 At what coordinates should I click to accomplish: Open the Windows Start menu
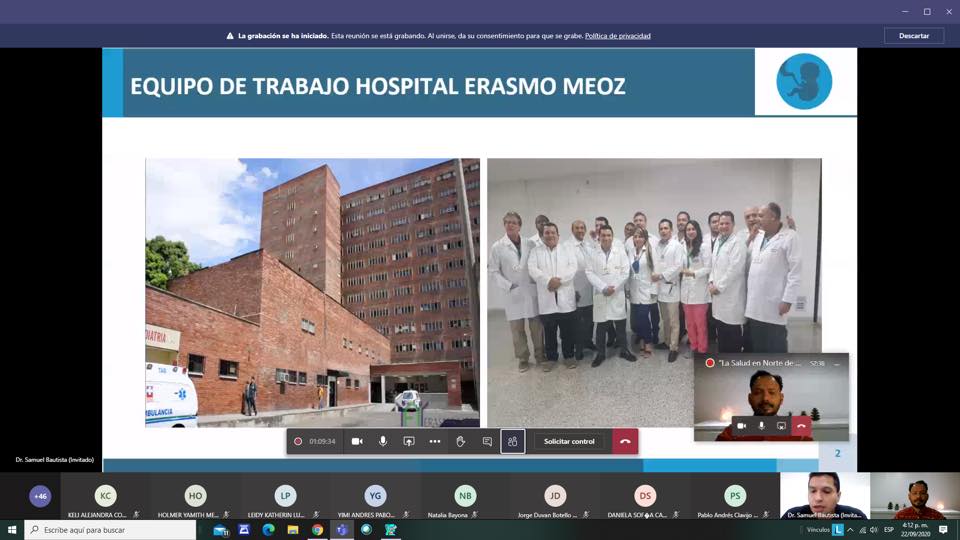coord(12,530)
